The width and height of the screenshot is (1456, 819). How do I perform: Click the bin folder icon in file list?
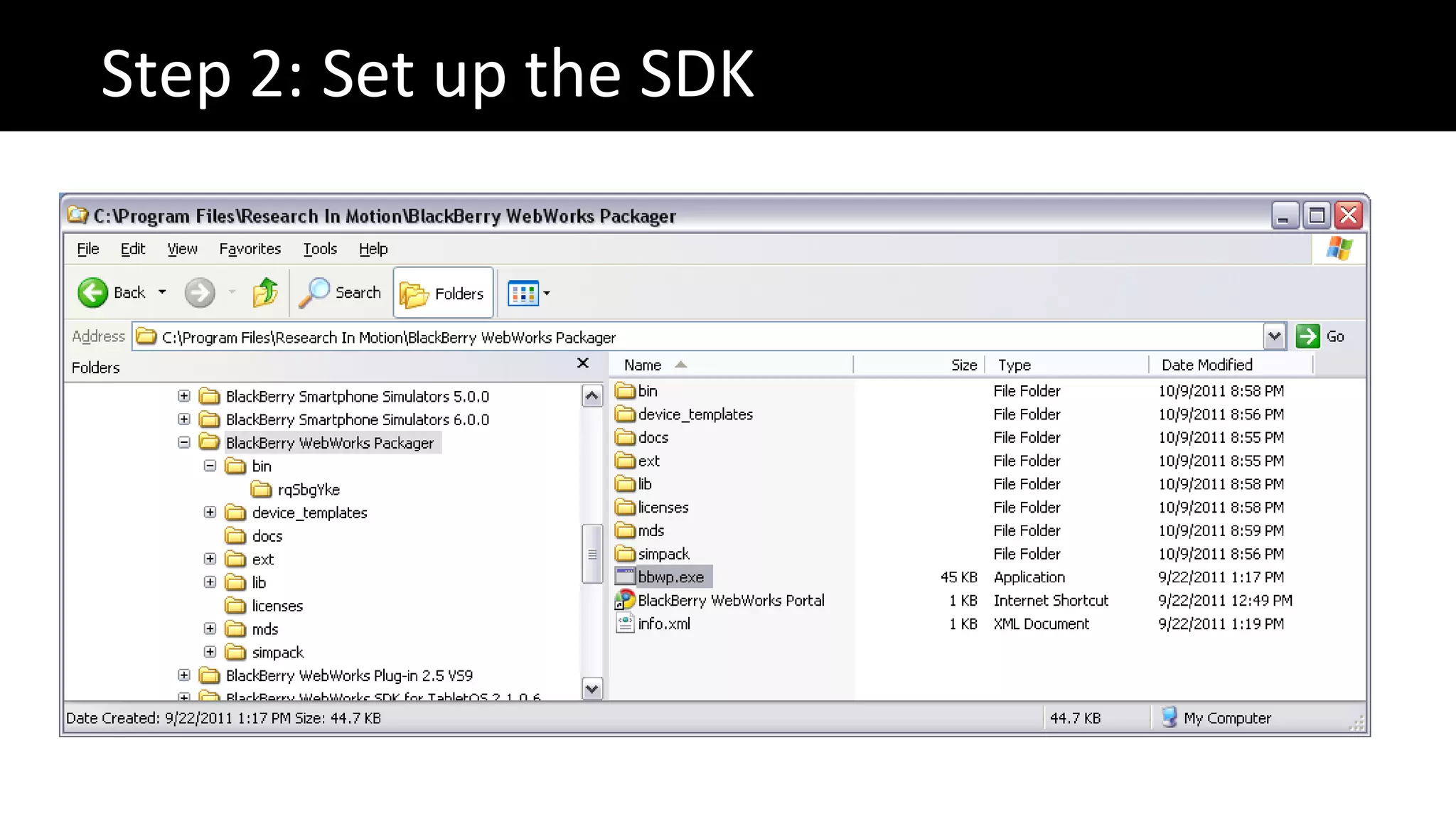(x=625, y=391)
